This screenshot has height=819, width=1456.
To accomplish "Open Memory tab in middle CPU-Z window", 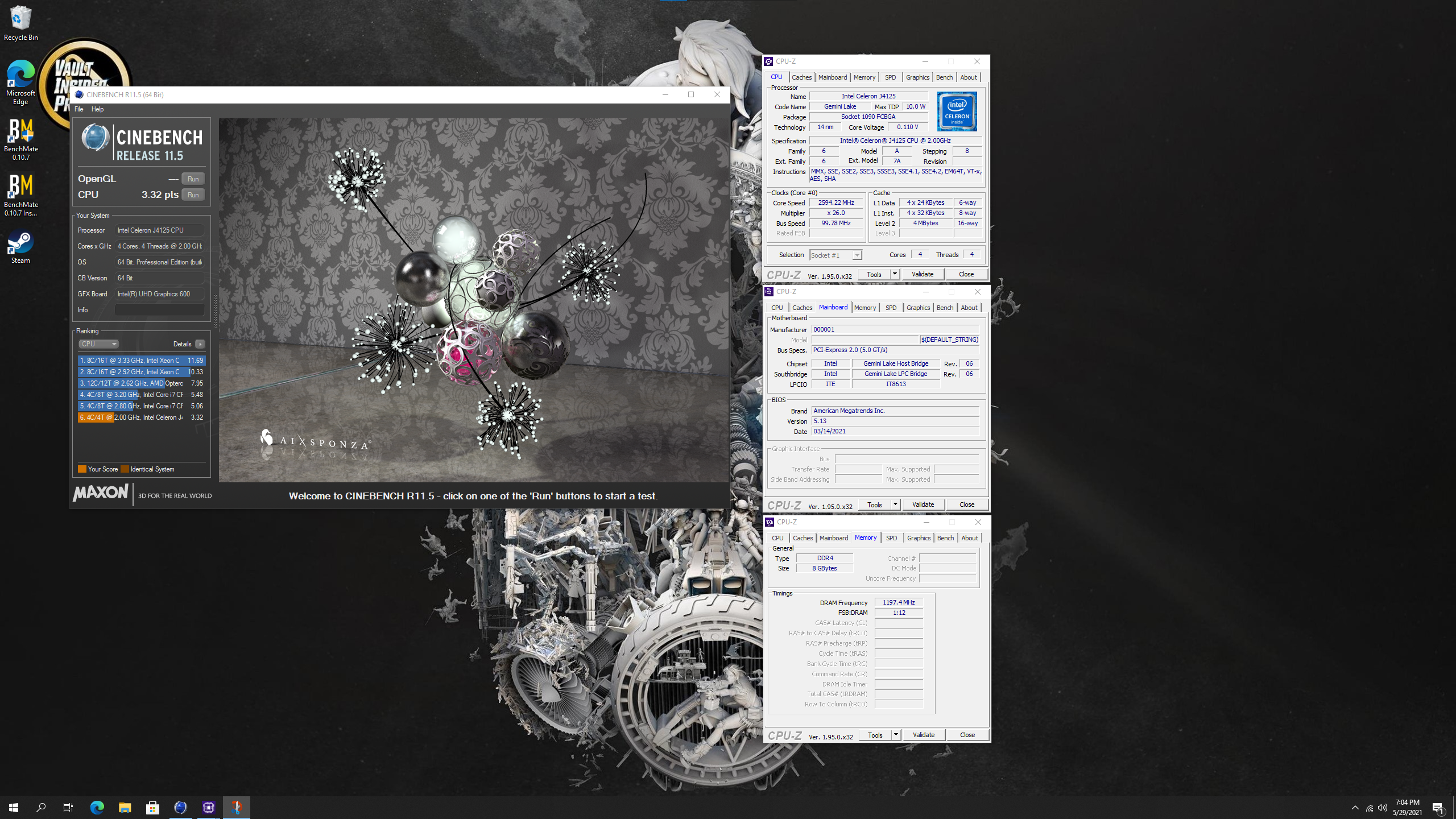I will 865,308.
